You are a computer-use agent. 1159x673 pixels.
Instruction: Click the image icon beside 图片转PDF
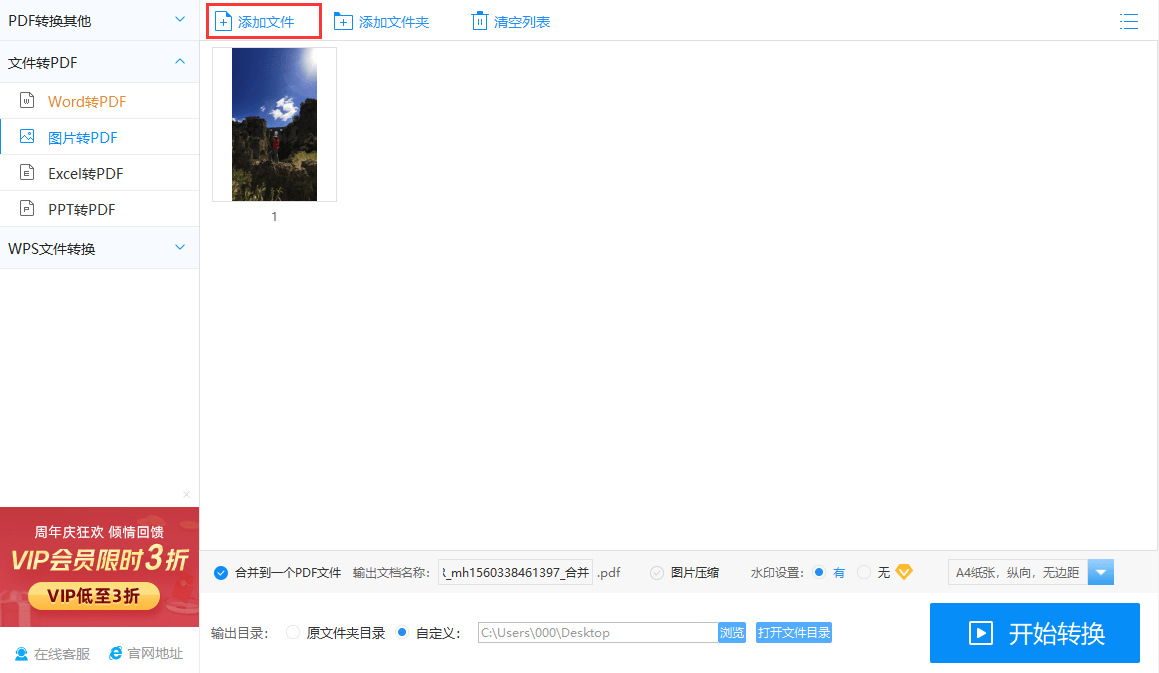tap(27, 136)
